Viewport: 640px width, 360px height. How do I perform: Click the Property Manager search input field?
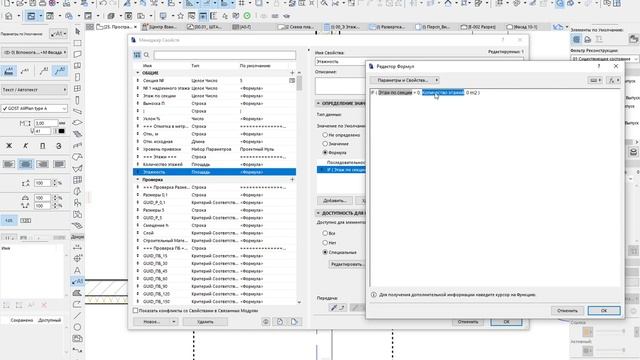click(225, 55)
